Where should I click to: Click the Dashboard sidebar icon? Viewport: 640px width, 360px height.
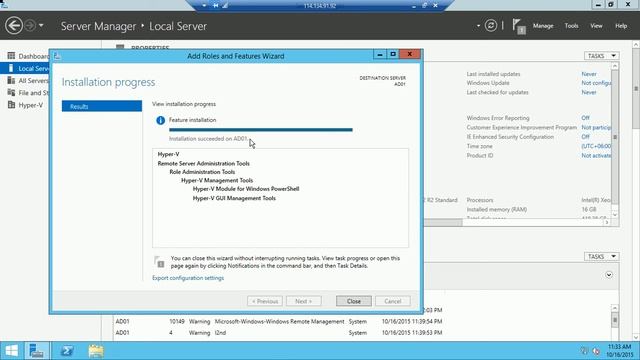pyautogui.click(x=11, y=56)
